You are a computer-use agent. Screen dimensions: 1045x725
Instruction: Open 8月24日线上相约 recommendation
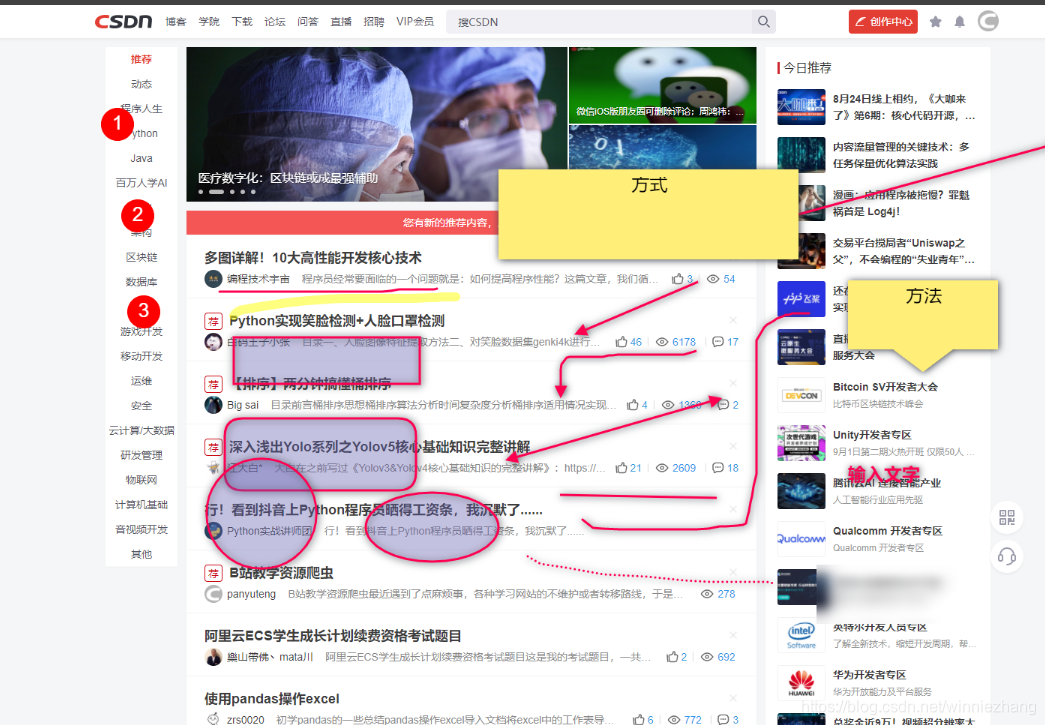point(903,107)
